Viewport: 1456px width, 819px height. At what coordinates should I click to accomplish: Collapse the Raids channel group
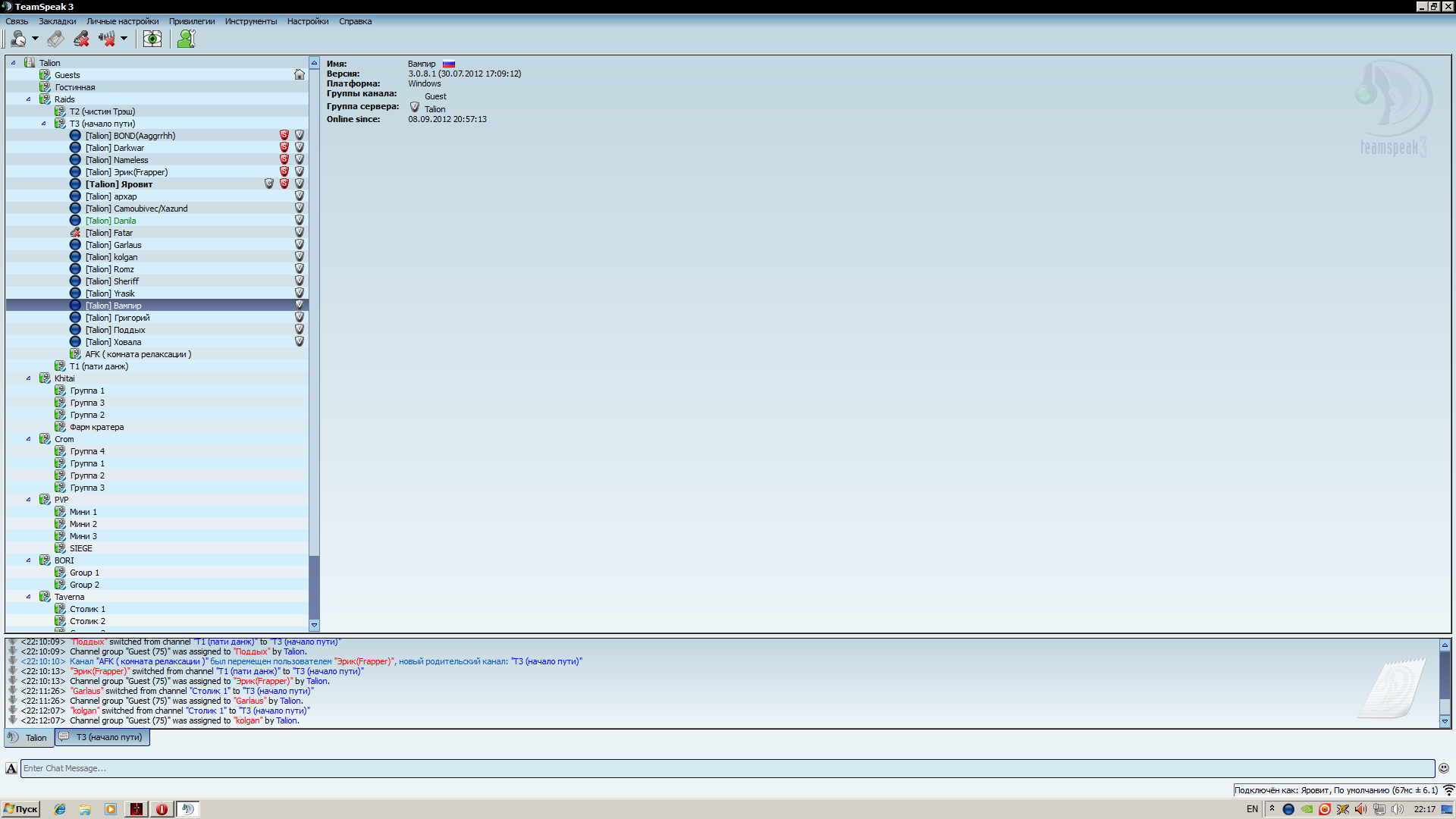click(29, 99)
